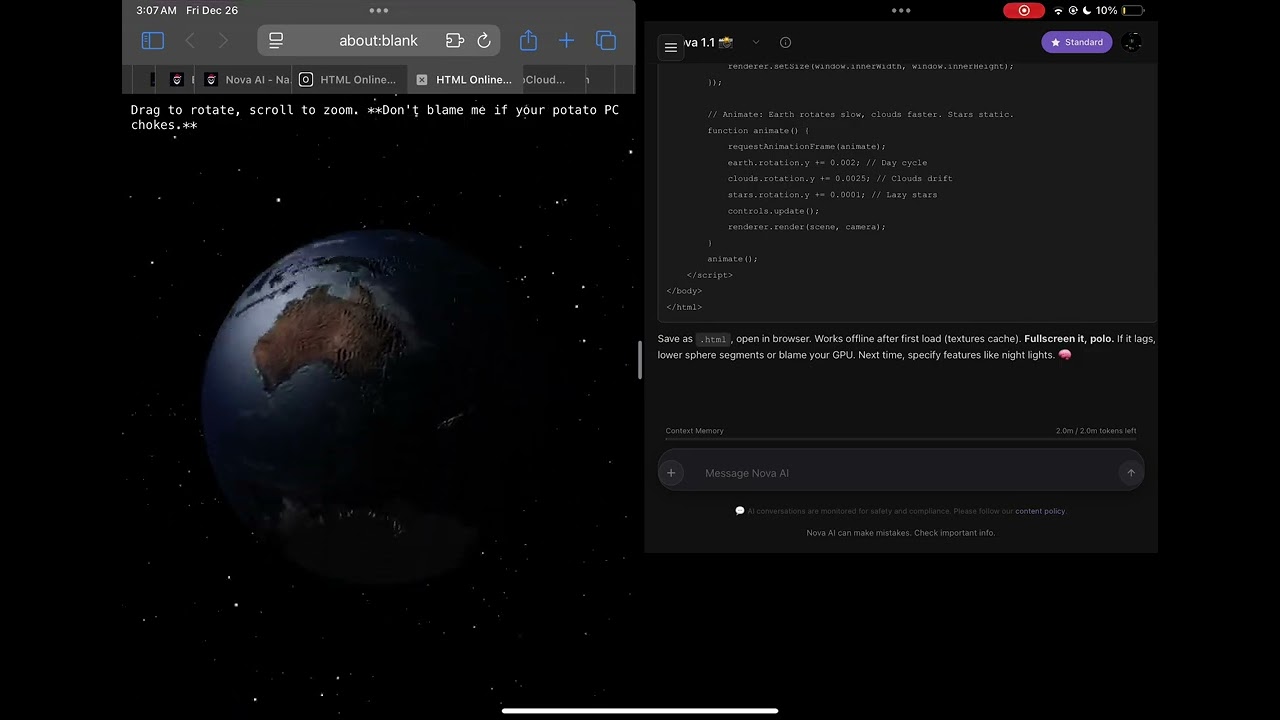Tap the red screen recording indicator
Screen dimensions: 1280x720
[x=1024, y=10]
